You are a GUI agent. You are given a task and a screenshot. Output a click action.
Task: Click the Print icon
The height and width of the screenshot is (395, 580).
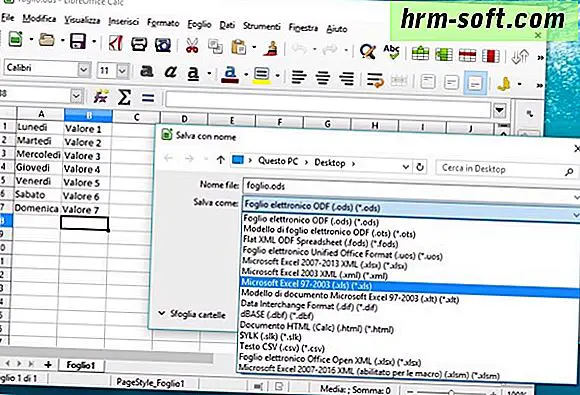click(139, 44)
